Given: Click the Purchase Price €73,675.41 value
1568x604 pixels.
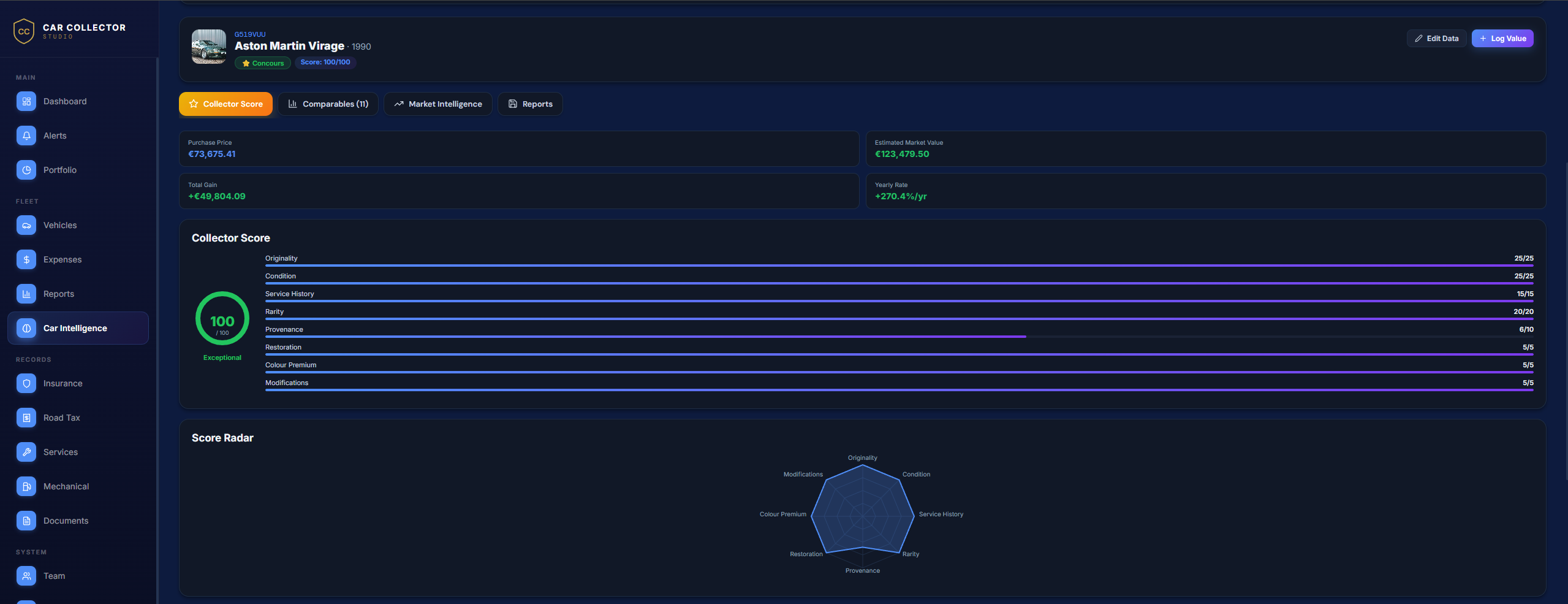Looking at the screenshot, I should point(212,154).
